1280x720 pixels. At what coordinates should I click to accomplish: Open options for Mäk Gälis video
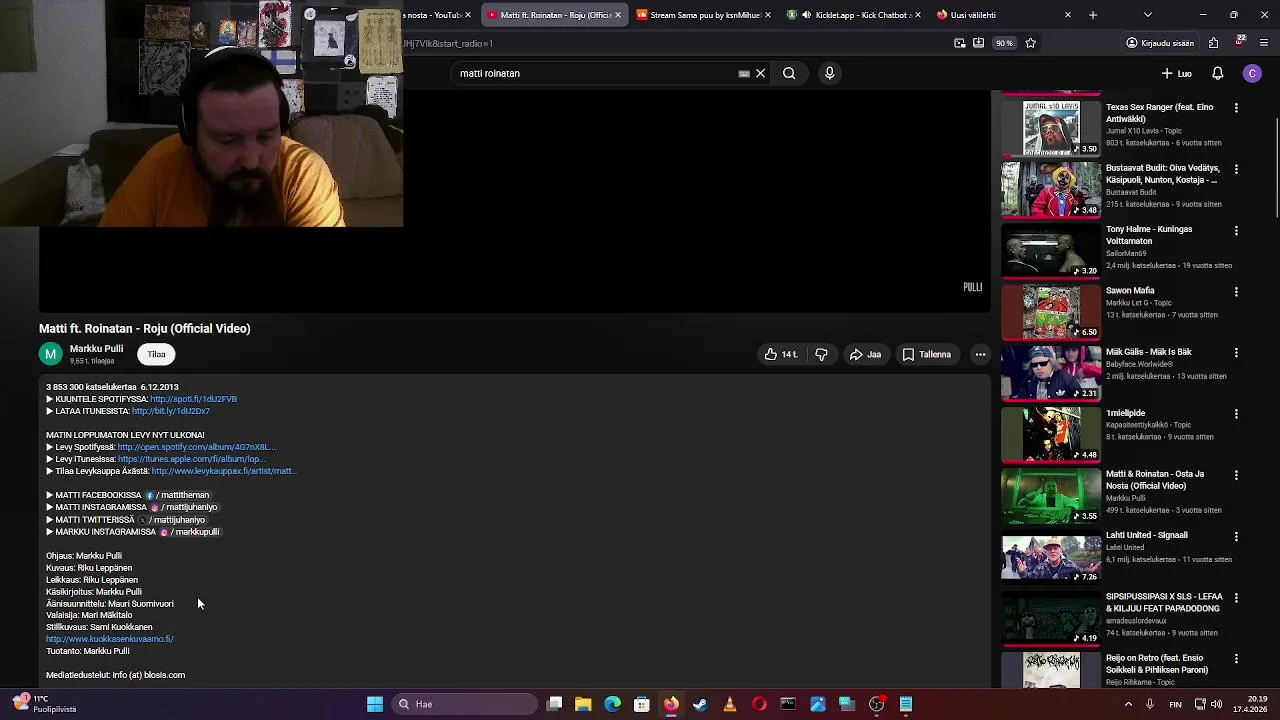click(1236, 353)
